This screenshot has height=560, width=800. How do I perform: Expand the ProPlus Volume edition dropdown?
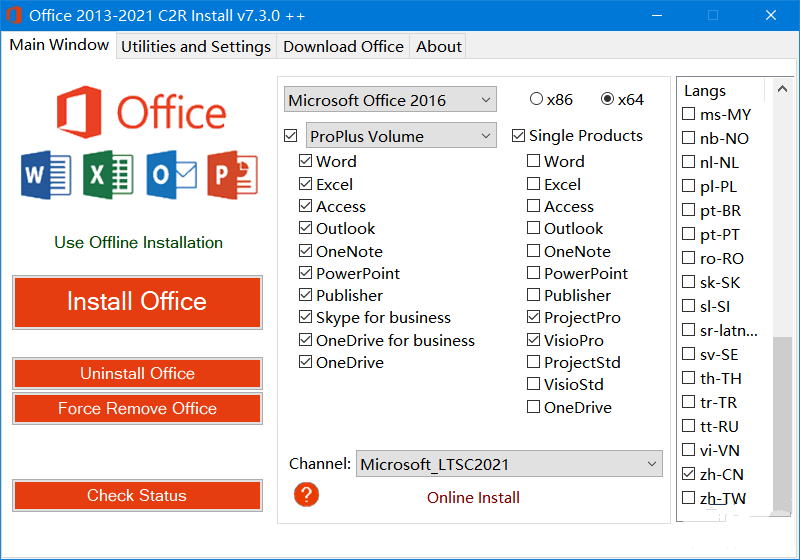coord(401,136)
